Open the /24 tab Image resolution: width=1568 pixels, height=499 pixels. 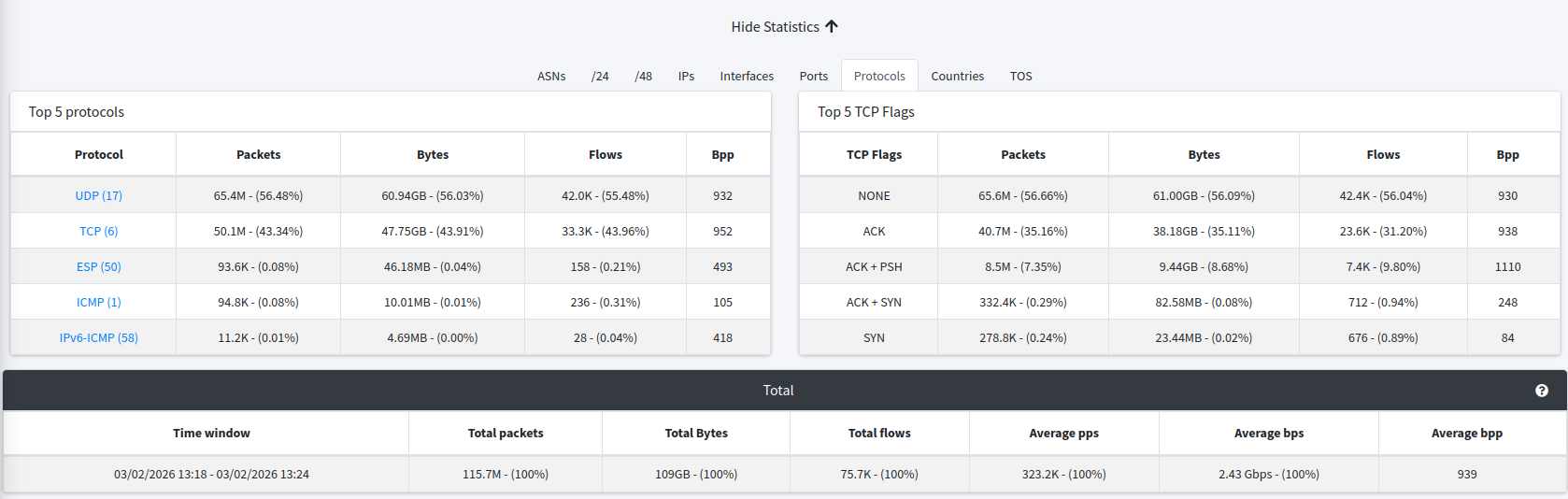click(600, 77)
